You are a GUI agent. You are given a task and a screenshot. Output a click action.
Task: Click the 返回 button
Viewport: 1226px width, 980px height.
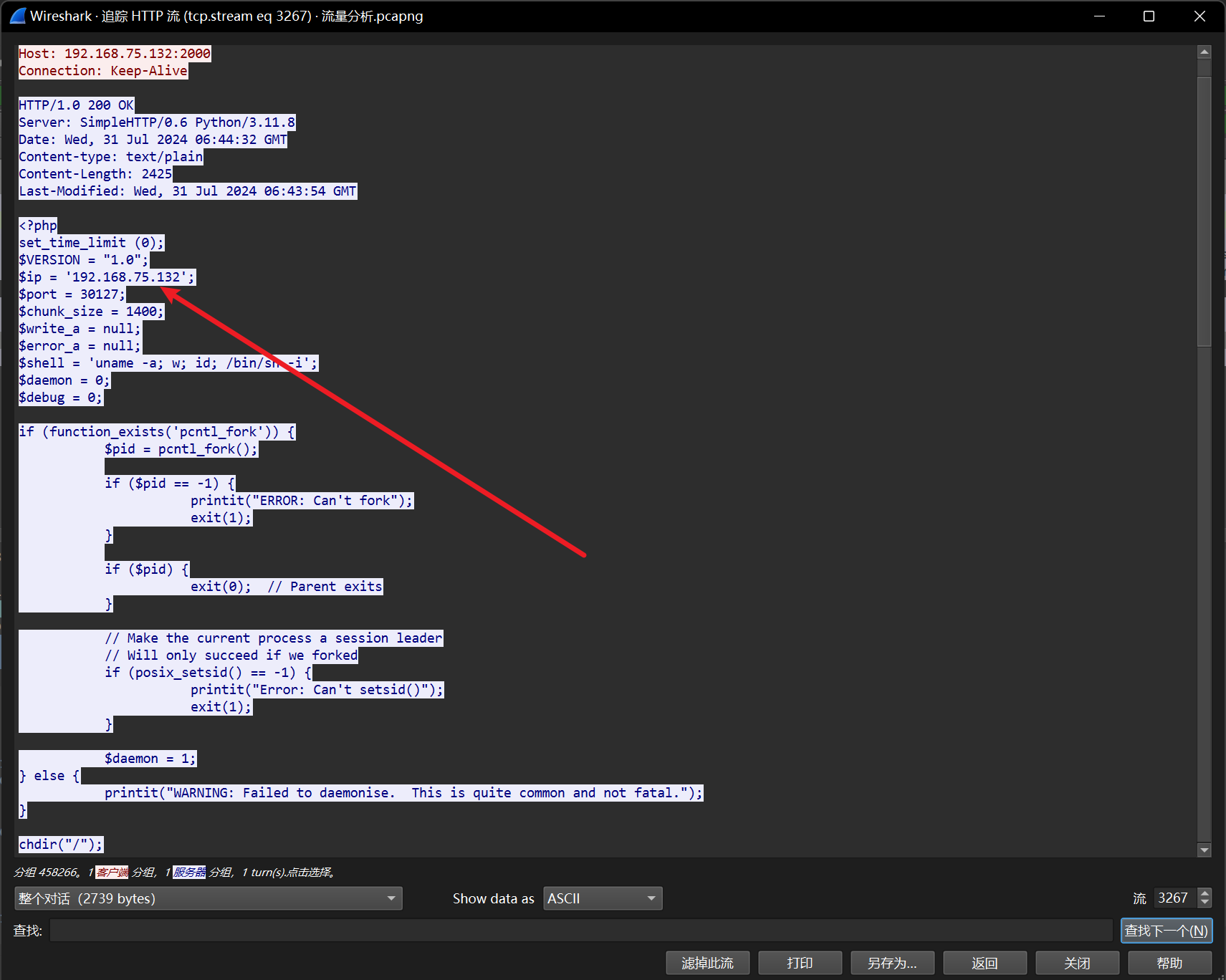(985, 963)
